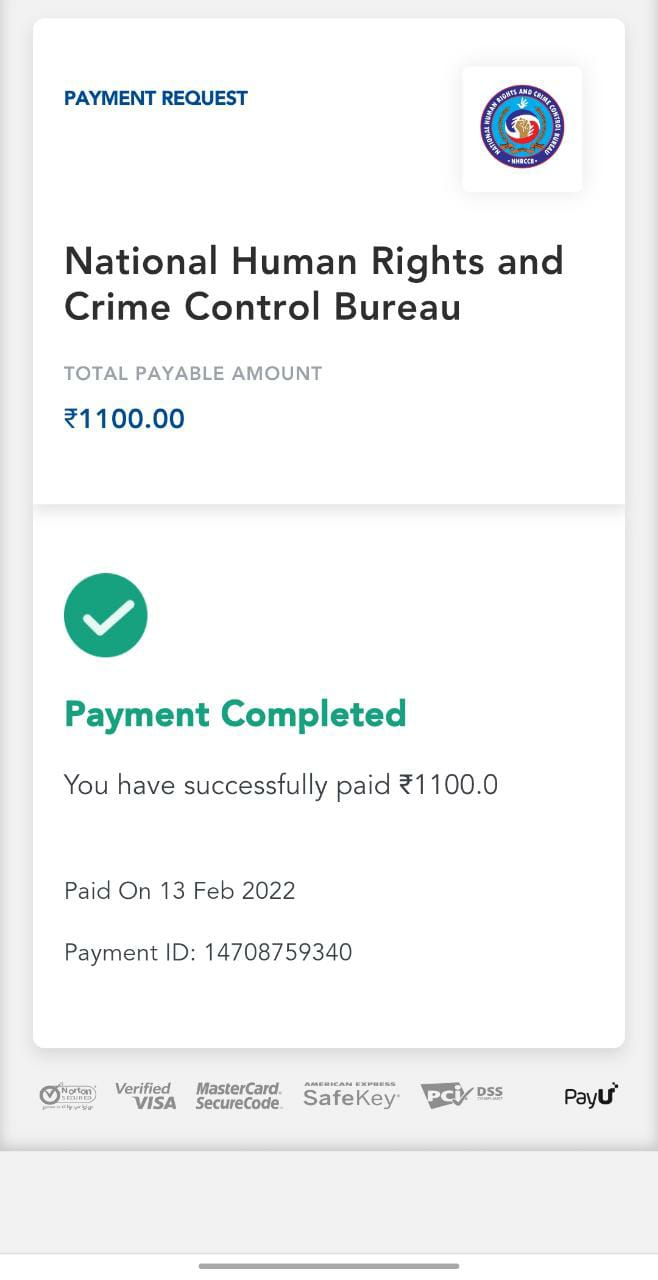The height and width of the screenshot is (1280, 658).
Task: Select the National Human Rights merchant name
Action: [313, 283]
